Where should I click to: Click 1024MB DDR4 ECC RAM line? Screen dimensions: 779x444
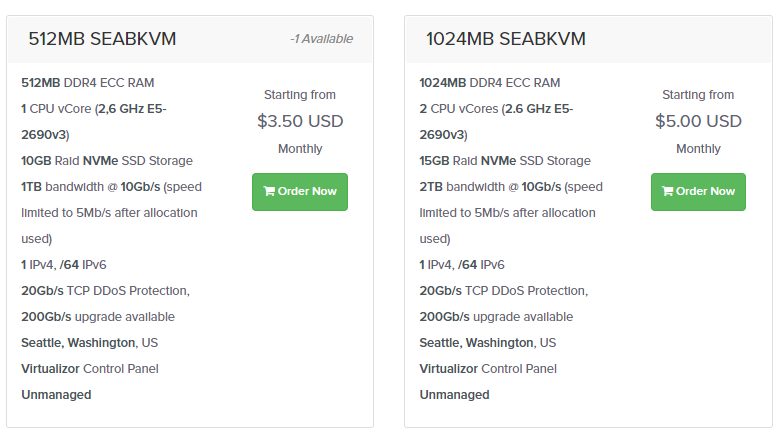click(x=489, y=83)
